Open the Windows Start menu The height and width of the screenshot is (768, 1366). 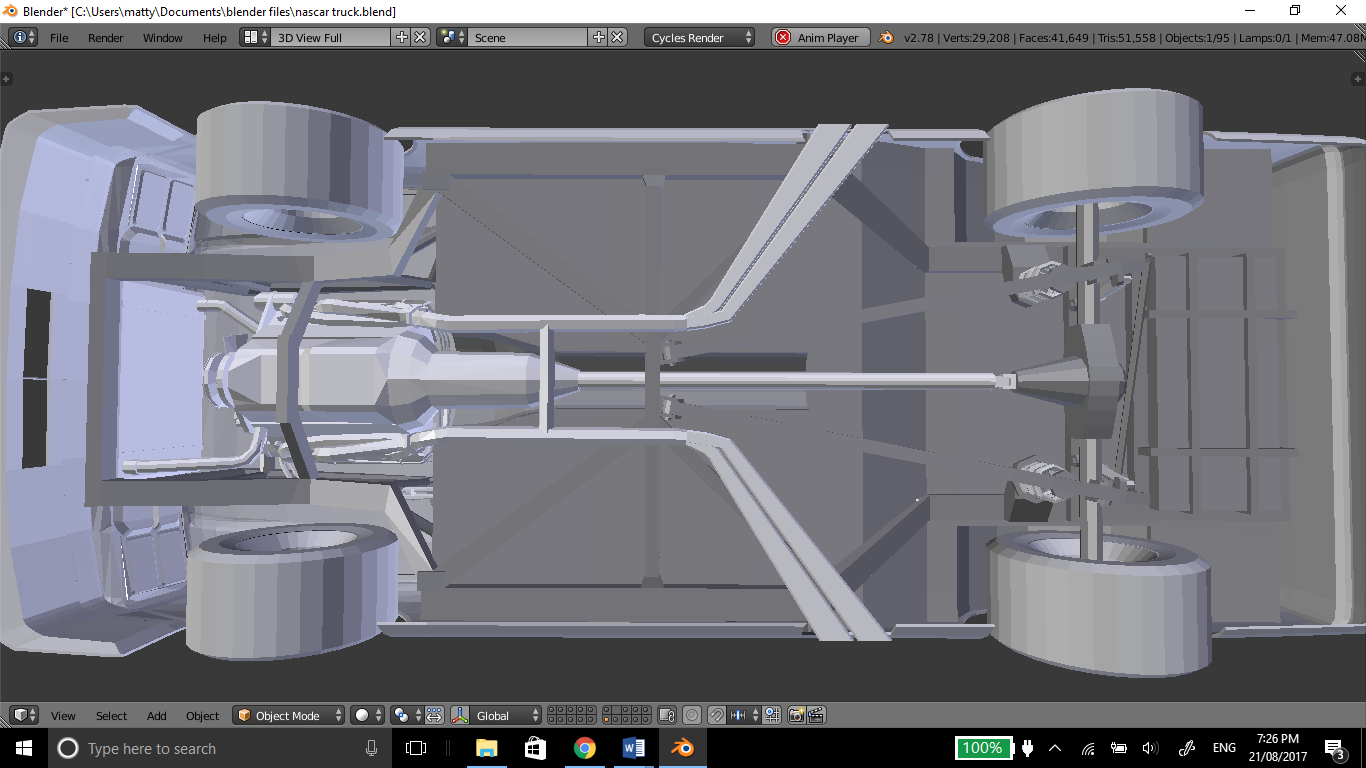point(23,748)
